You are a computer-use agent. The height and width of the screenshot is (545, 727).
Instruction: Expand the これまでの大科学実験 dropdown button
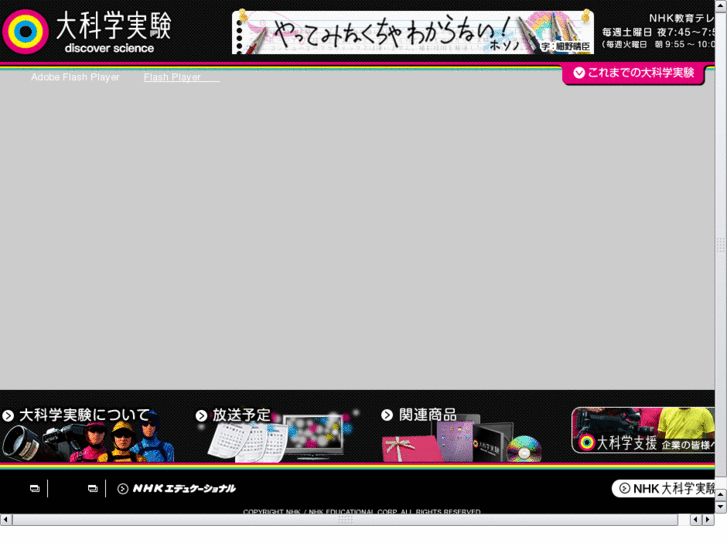(x=633, y=73)
